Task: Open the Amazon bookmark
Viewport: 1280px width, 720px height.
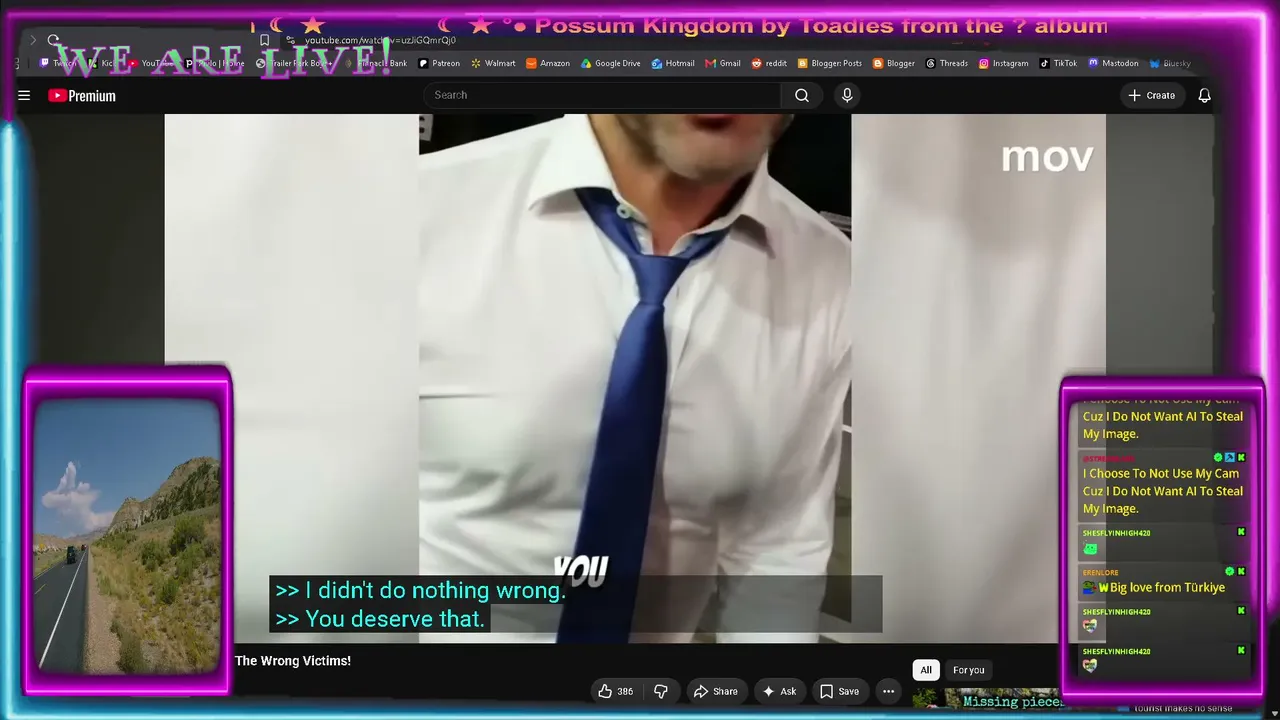Action: [548, 63]
